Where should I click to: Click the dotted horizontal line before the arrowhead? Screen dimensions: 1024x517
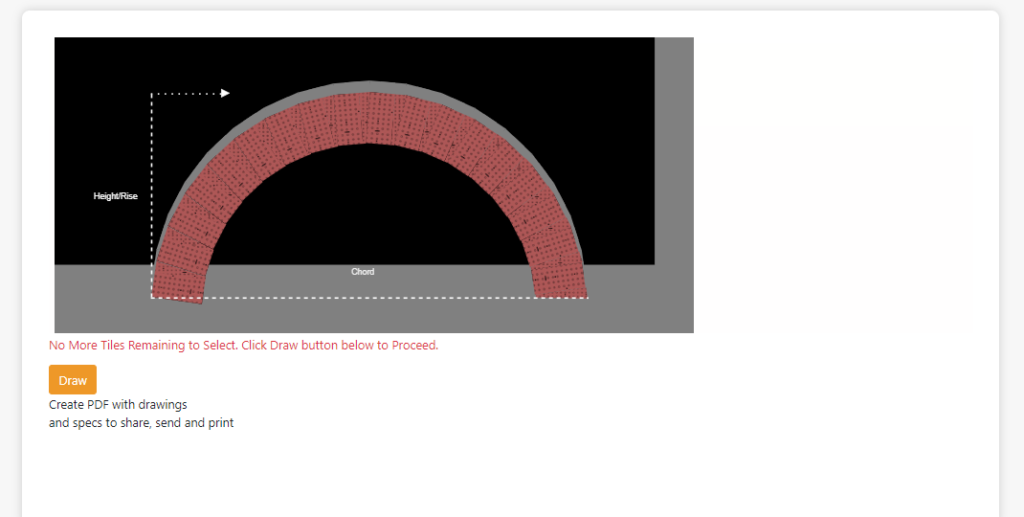[x=186, y=93]
